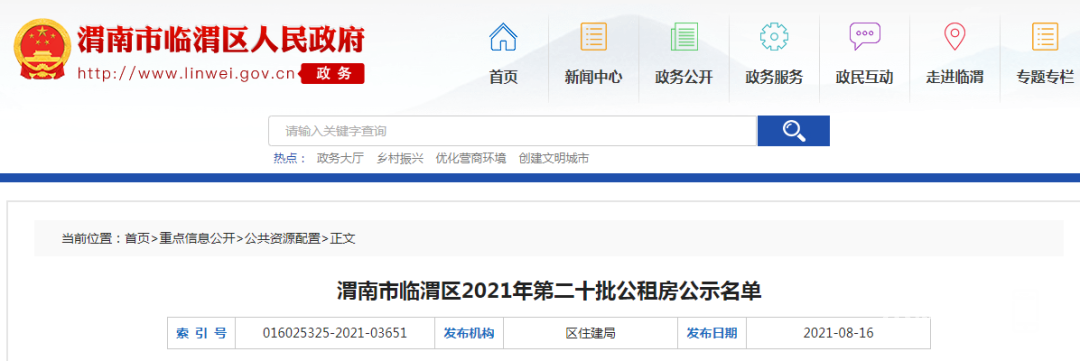The width and height of the screenshot is (1080, 361).
Task: Click hot topic 政务大厅
Action: coord(340,158)
